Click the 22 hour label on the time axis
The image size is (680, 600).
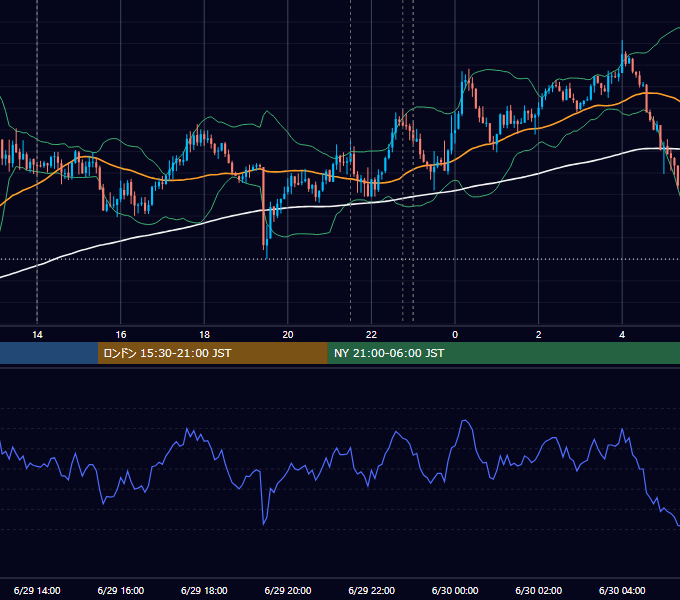click(x=371, y=335)
